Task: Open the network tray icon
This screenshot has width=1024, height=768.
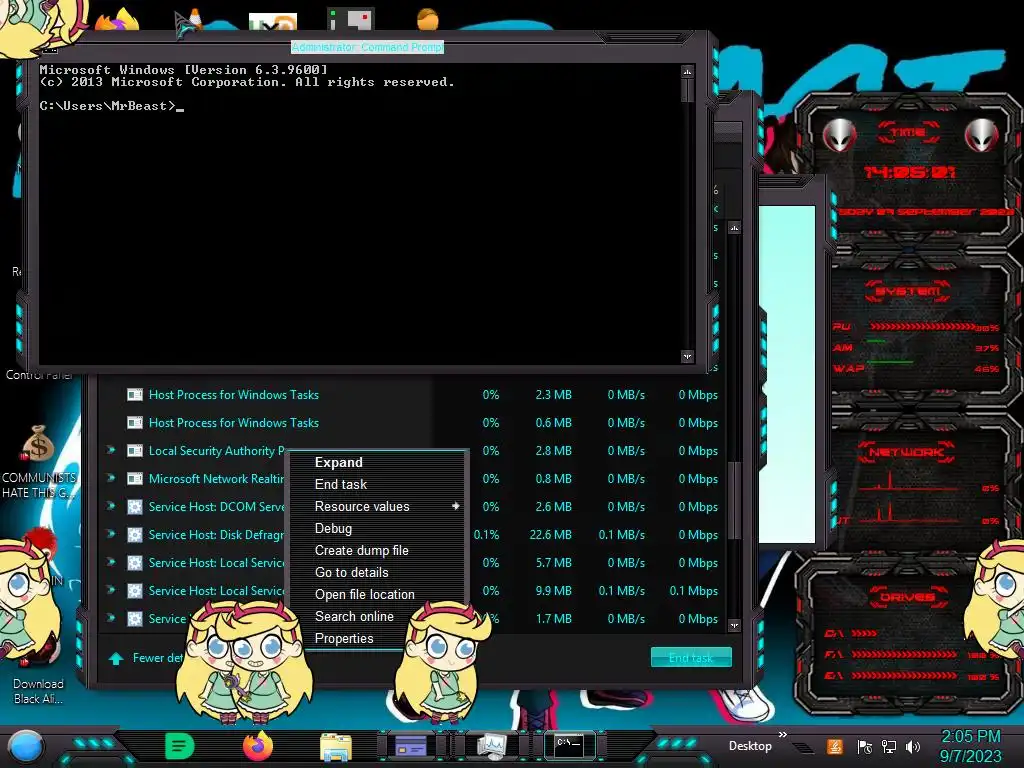Action: point(889,746)
